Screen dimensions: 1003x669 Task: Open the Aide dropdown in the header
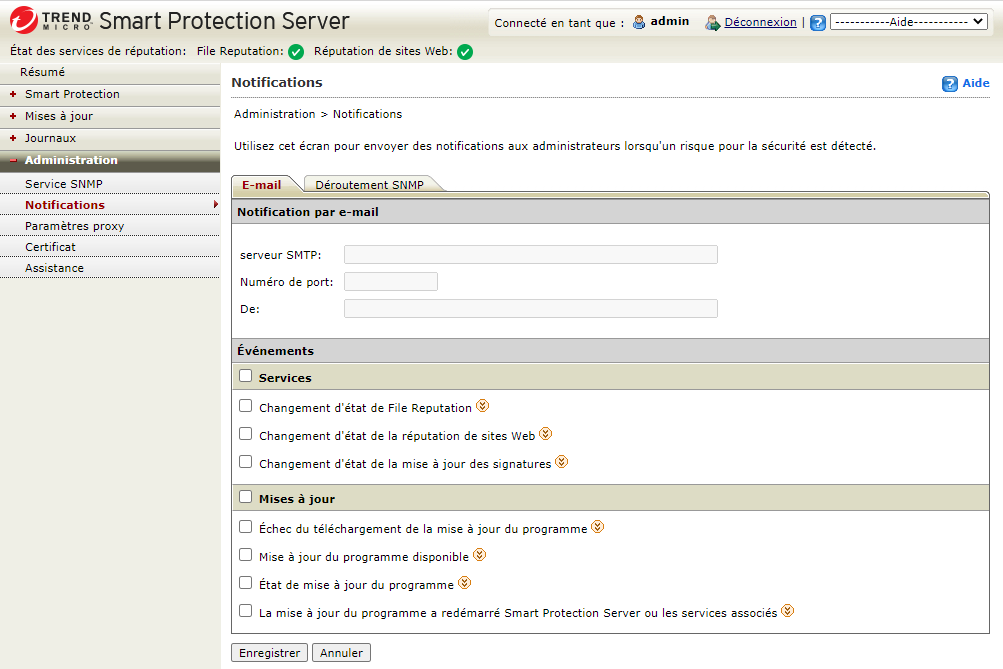(x=908, y=22)
